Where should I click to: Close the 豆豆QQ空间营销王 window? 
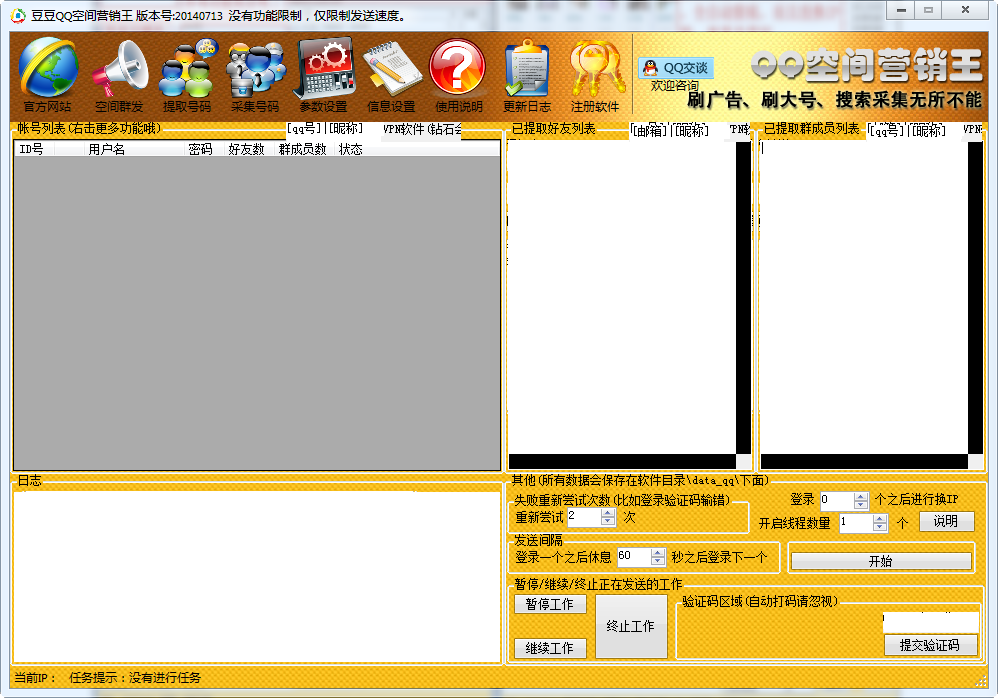click(966, 10)
